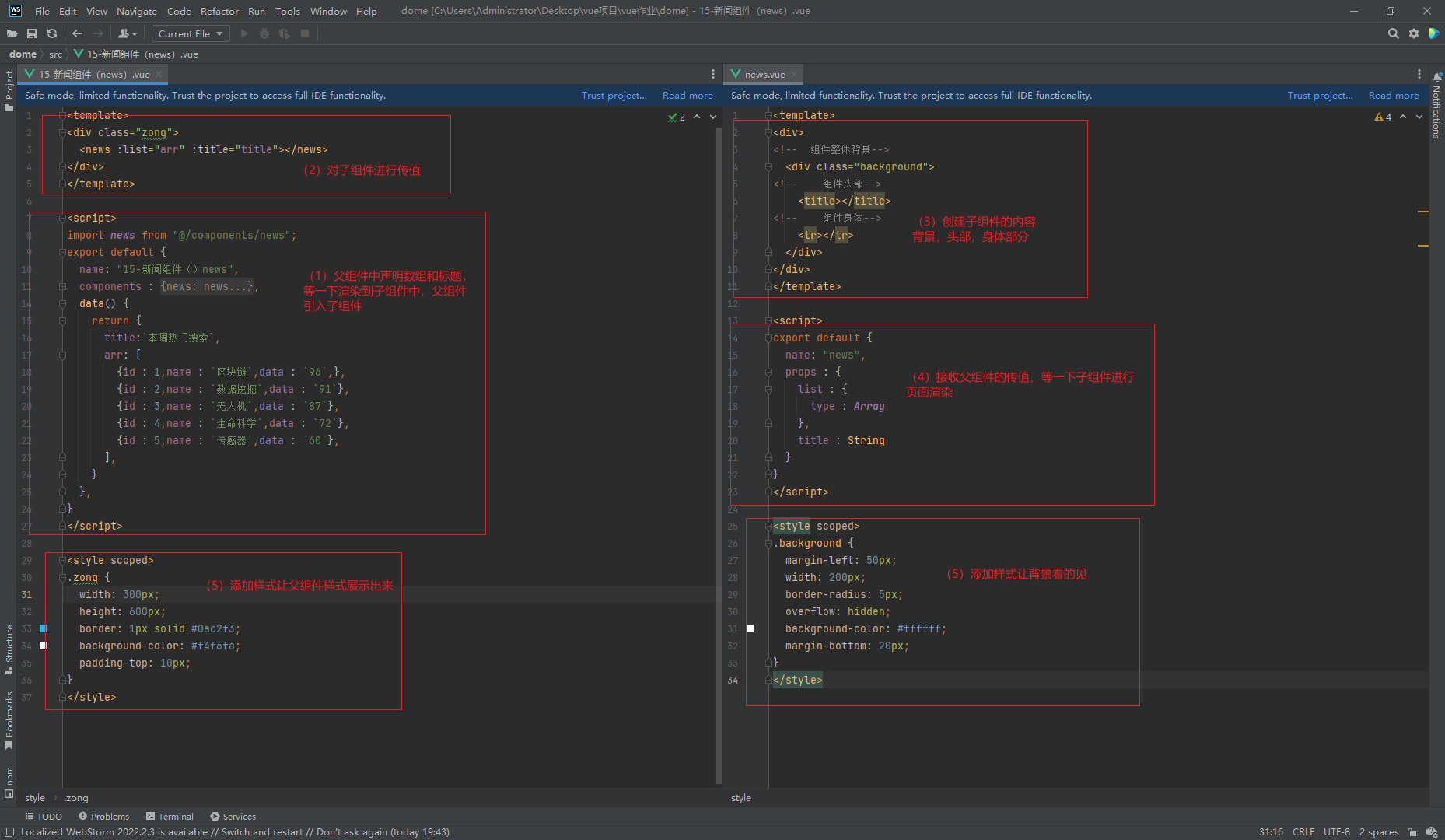Click the #0ac2f3 color swatch in gutter
The width and height of the screenshot is (1445, 840).
coord(44,628)
